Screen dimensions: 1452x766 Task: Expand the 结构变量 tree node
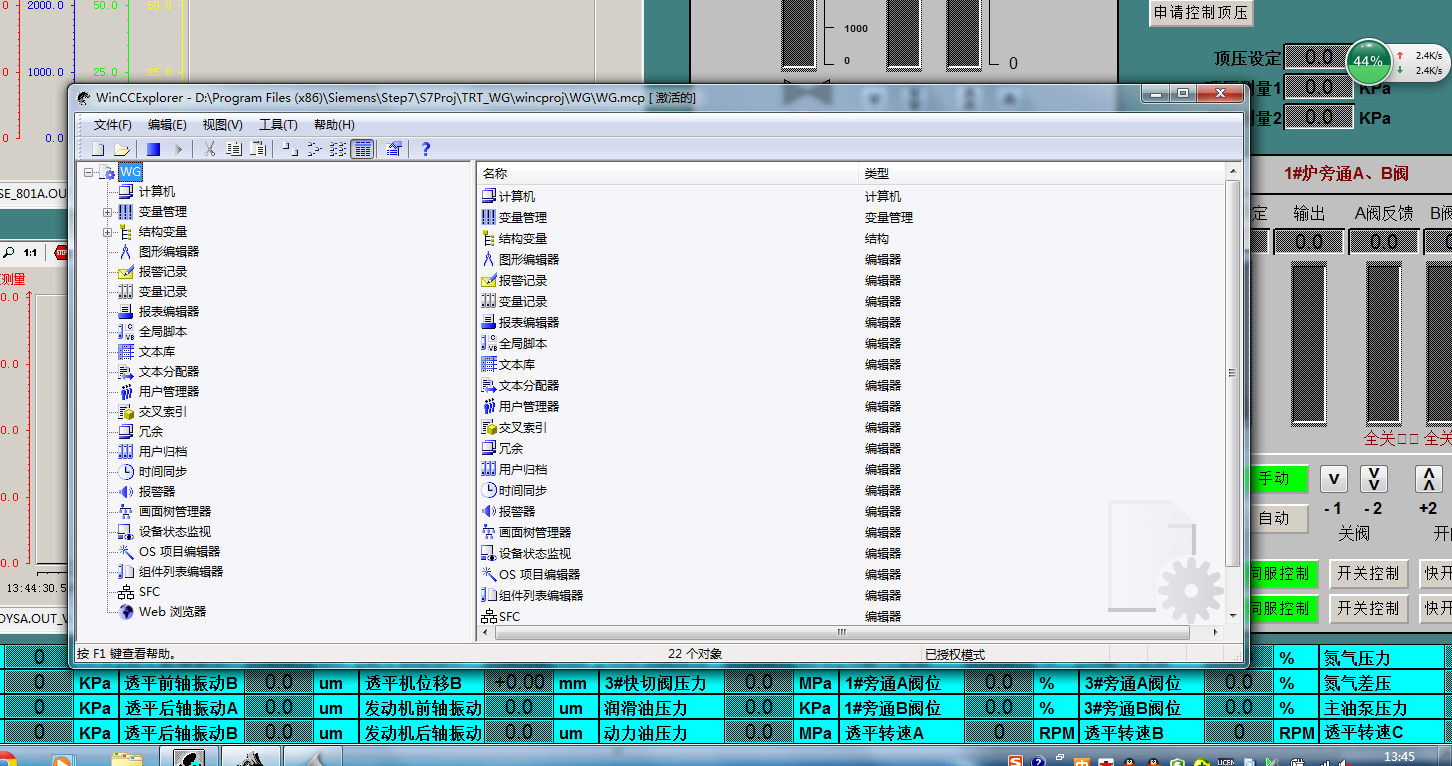point(108,232)
